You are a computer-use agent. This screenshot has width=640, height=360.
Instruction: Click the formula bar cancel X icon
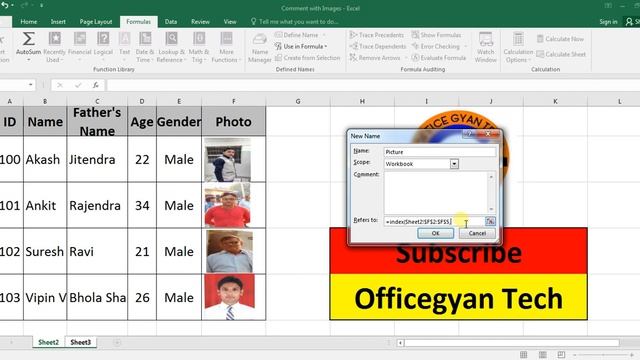pyautogui.click(x=60, y=85)
